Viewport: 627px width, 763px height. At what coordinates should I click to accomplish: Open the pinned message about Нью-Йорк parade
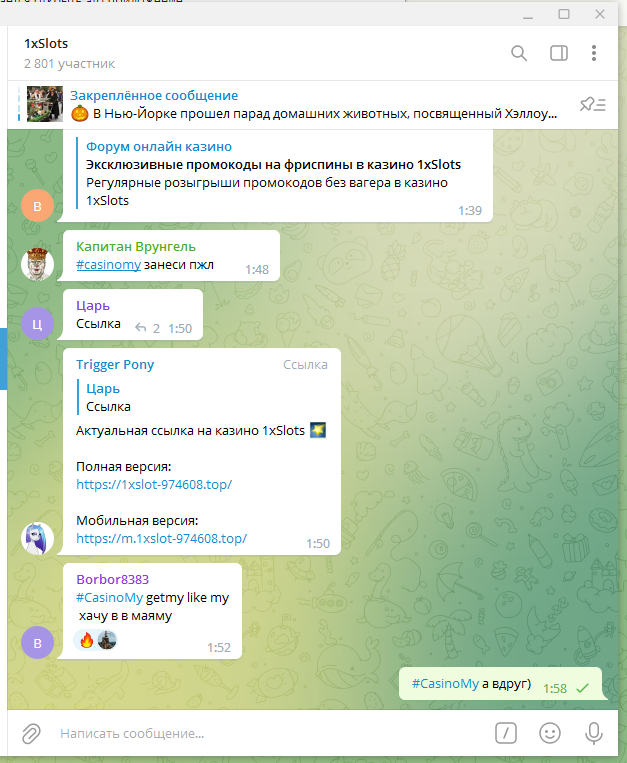coord(314,105)
